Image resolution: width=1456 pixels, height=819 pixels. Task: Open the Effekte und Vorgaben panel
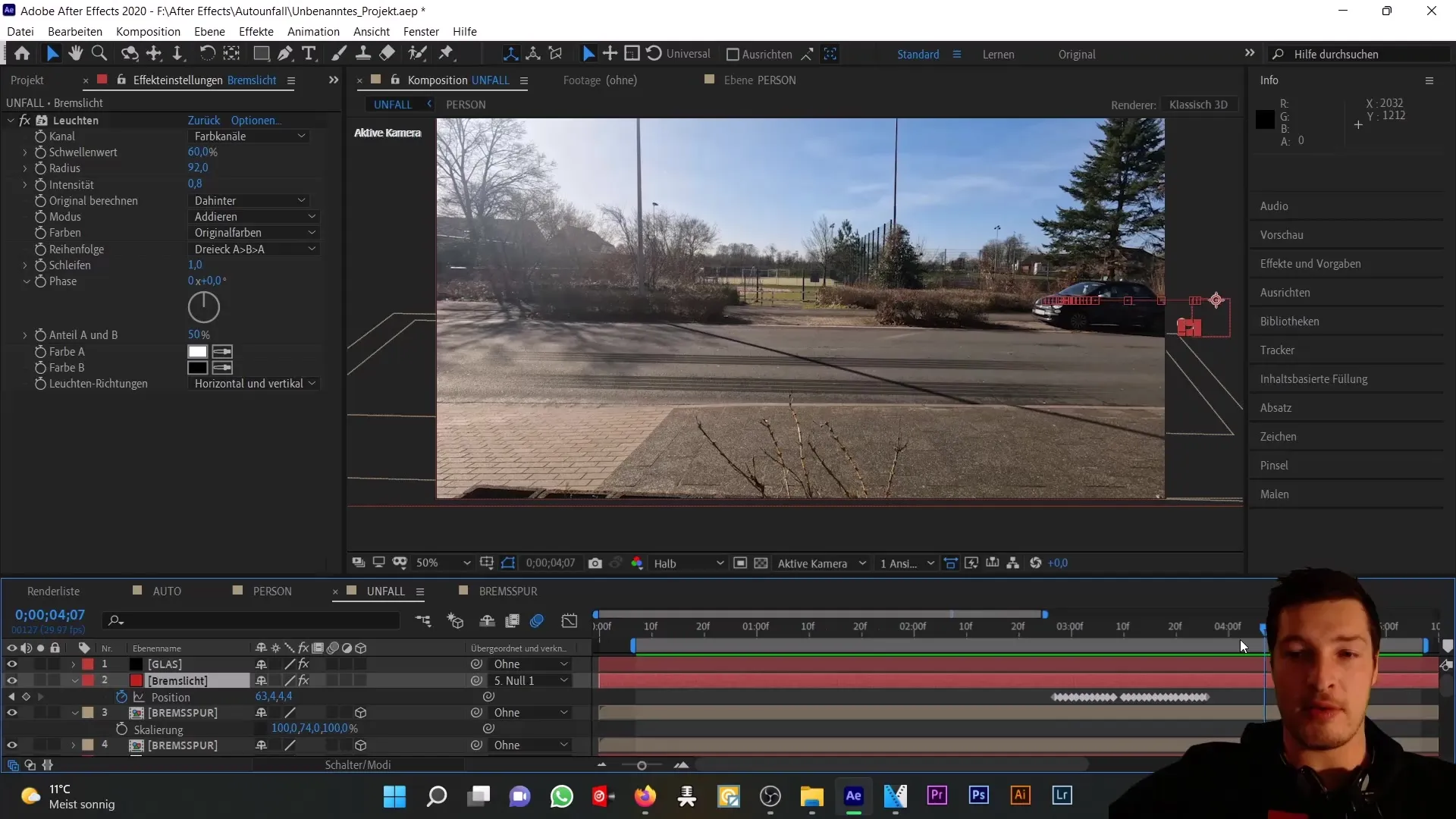(1310, 264)
